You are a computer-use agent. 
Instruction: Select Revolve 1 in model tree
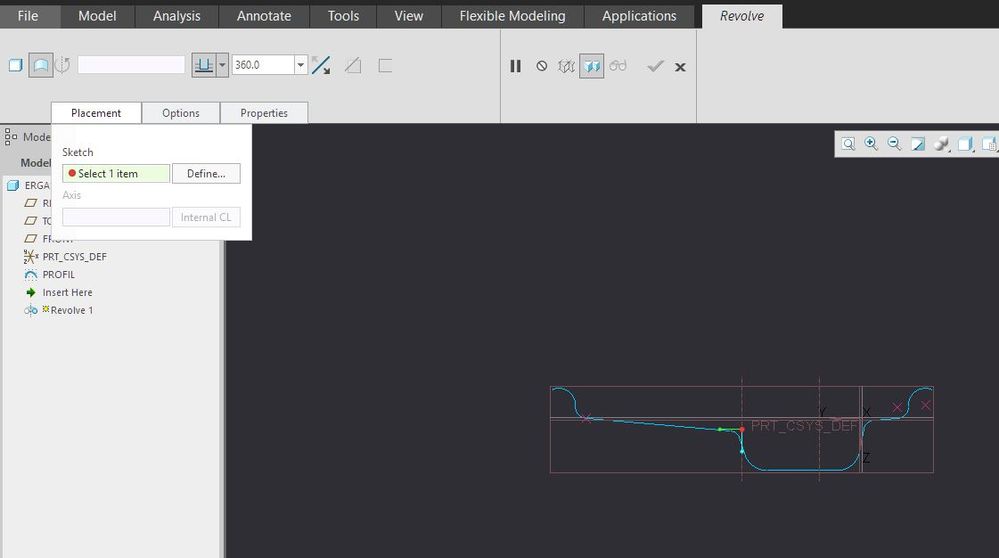click(71, 310)
